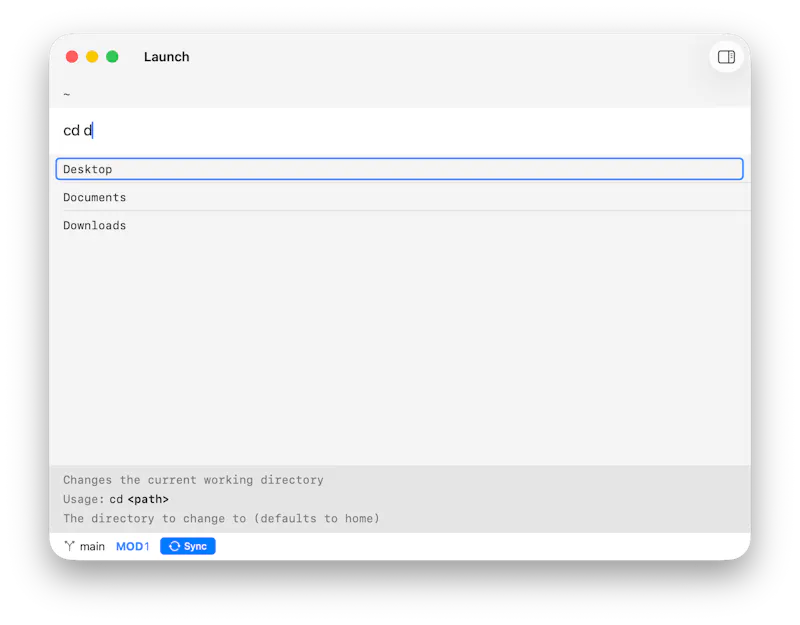Image resolution: width=800 pixels, height=625 pixels.
Task: Click 'Changes the current working directory' text
Action: 193,480
